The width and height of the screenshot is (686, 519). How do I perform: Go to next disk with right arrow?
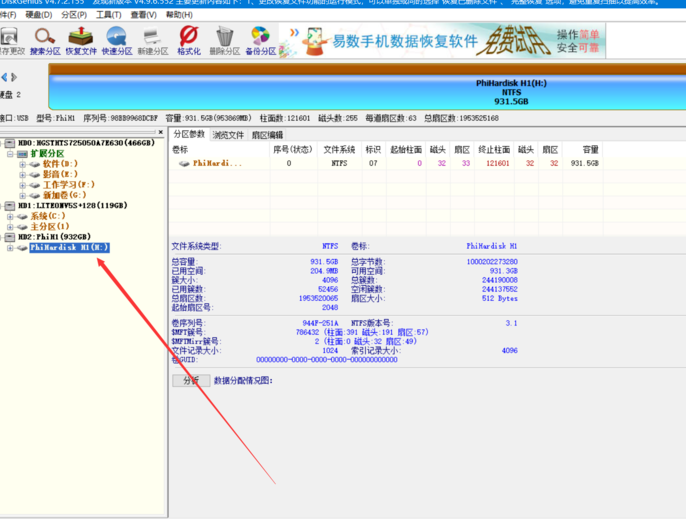click(14, 77)
